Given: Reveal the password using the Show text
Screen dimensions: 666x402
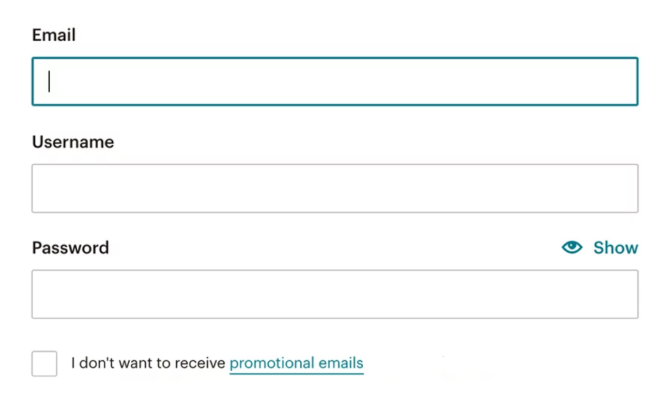Looking at the screenshot, I should click(615, 247).
